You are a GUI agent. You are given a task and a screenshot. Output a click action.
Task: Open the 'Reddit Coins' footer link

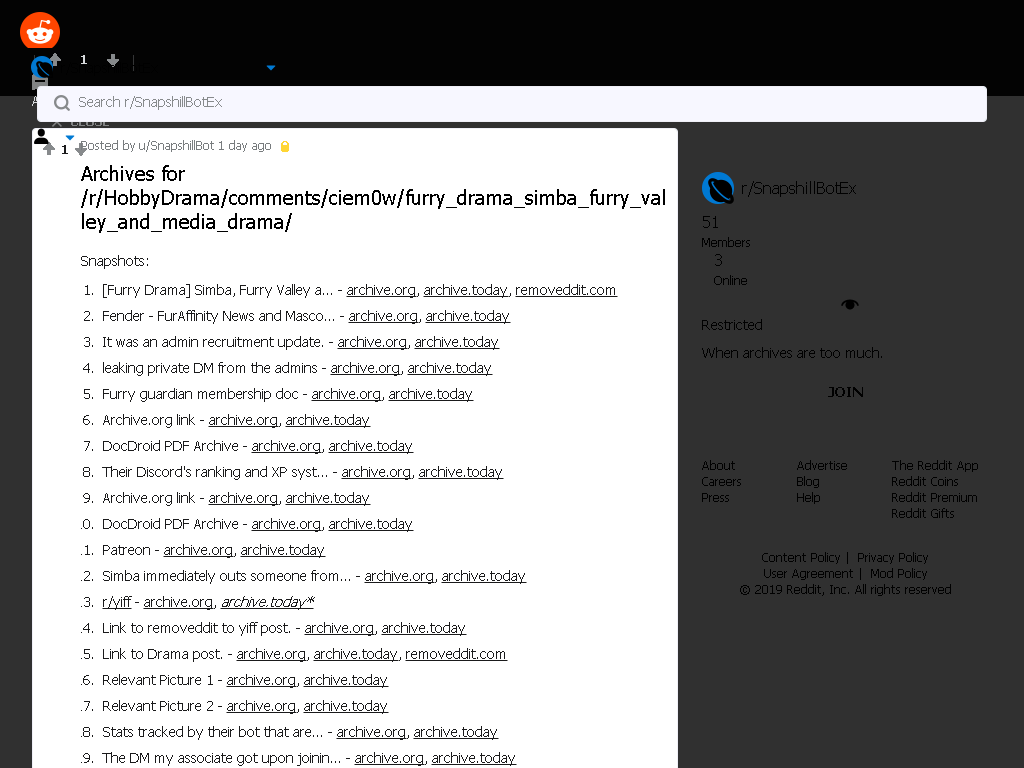(925, 482)
